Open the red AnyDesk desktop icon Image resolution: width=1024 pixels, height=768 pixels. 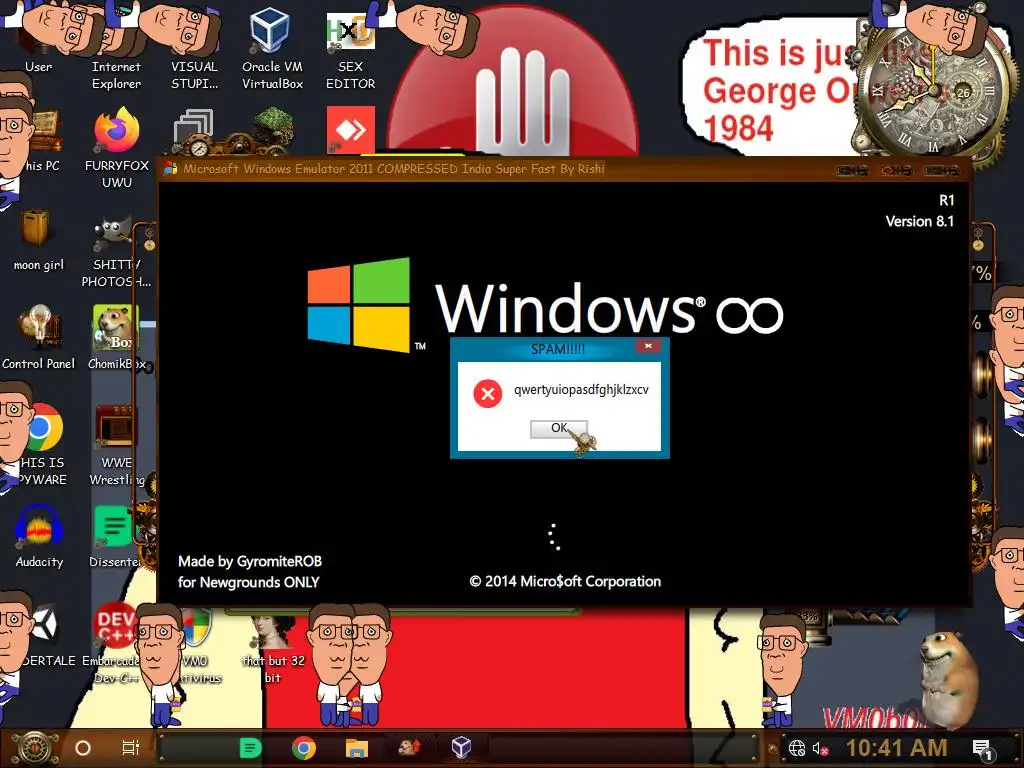(351, 129)
